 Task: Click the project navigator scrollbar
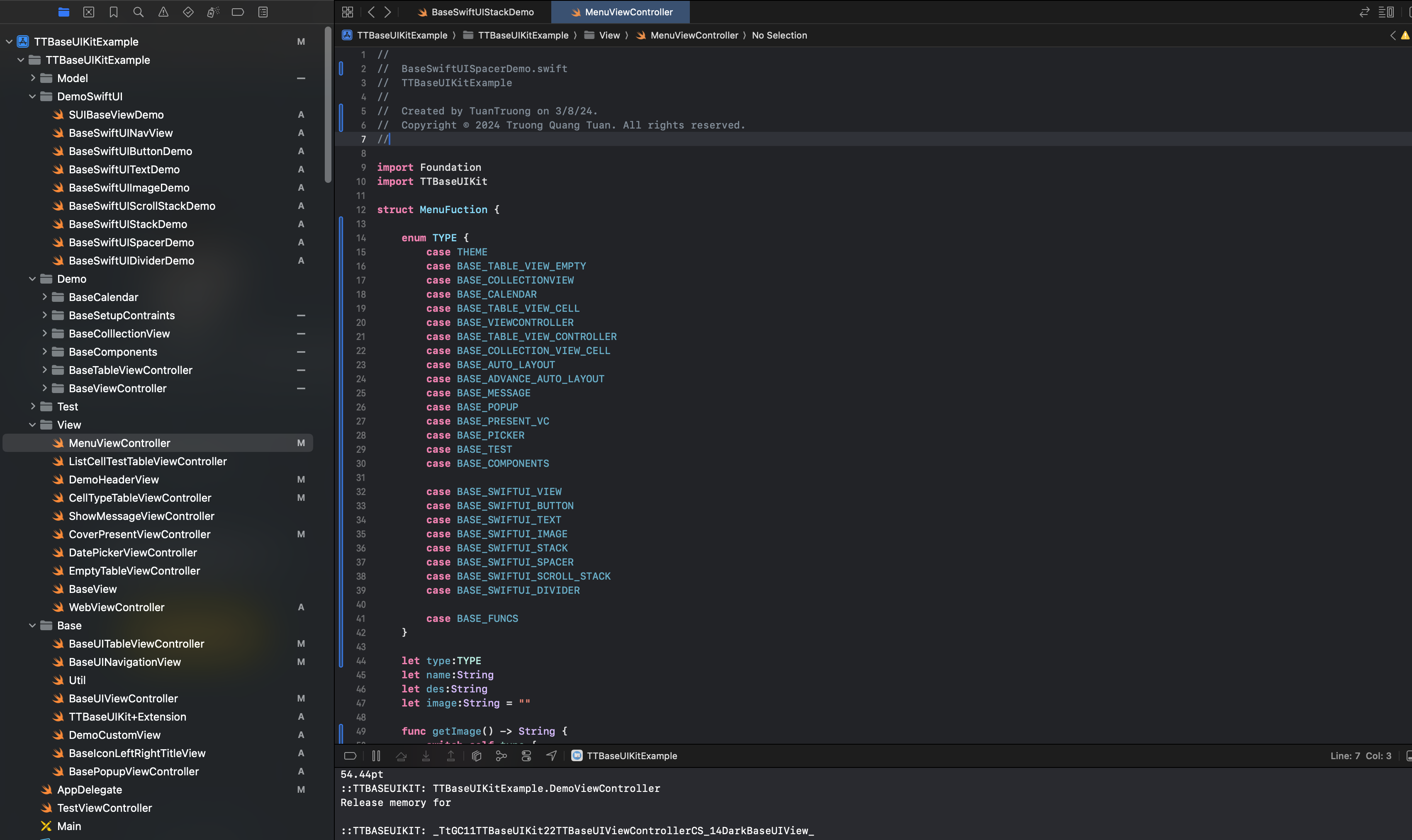[328, 105]
